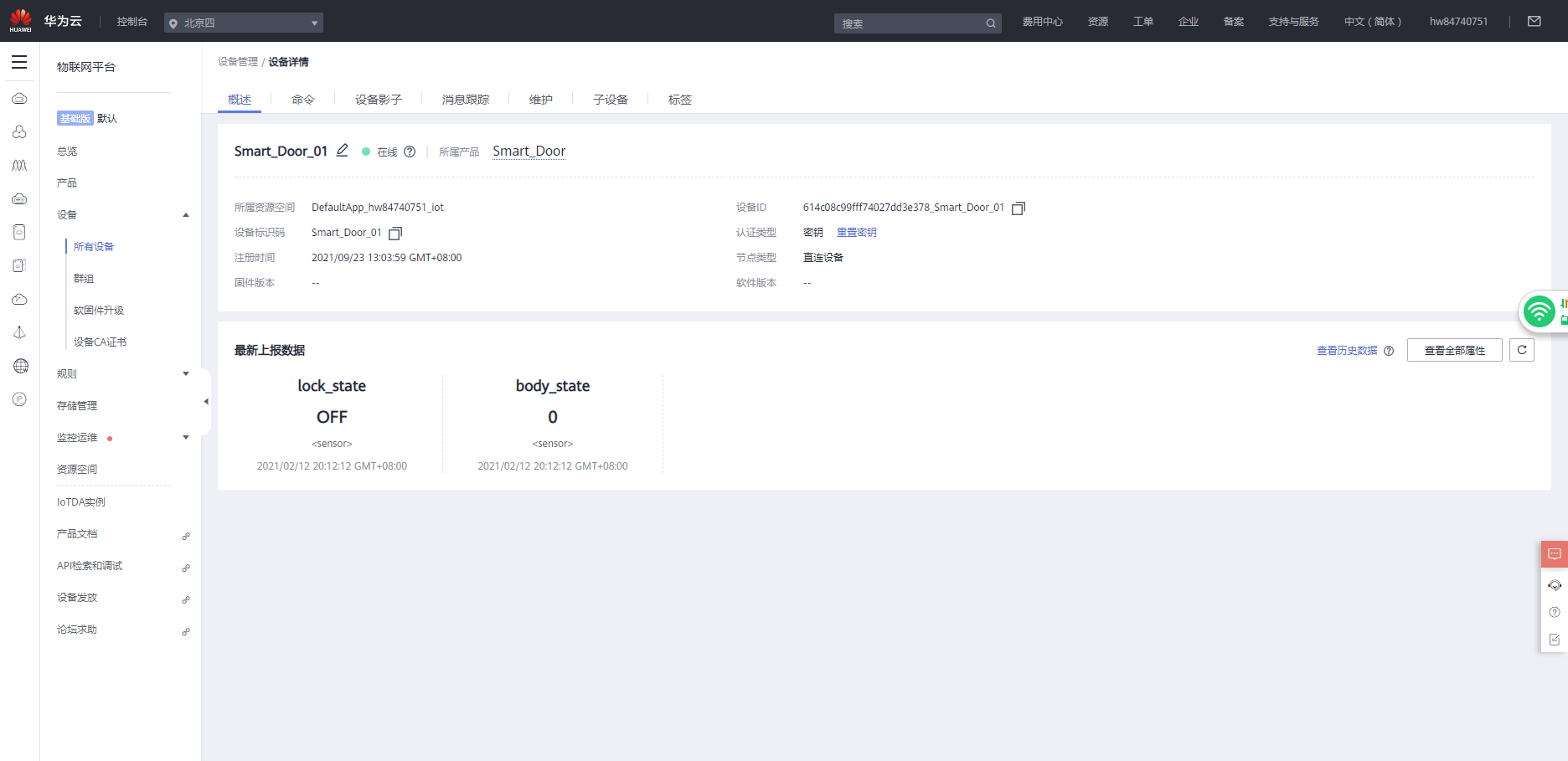1568x761 pixels.
Task: Go to 设备管理 breadcrumb
Action: [x=238, y=62]
